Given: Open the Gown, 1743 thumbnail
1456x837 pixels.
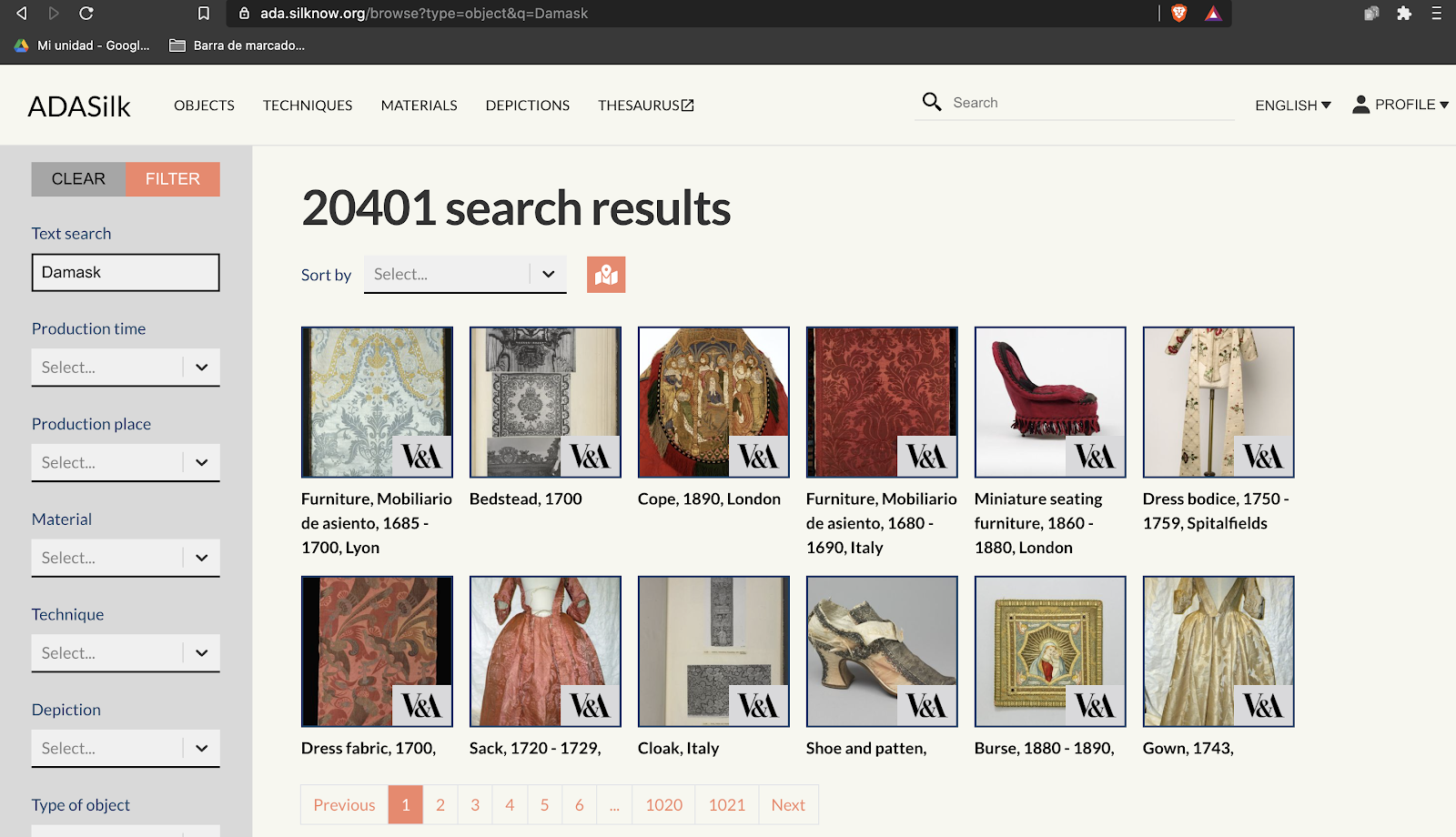Looking at the screenshot, I should [x=1218, y=651].
